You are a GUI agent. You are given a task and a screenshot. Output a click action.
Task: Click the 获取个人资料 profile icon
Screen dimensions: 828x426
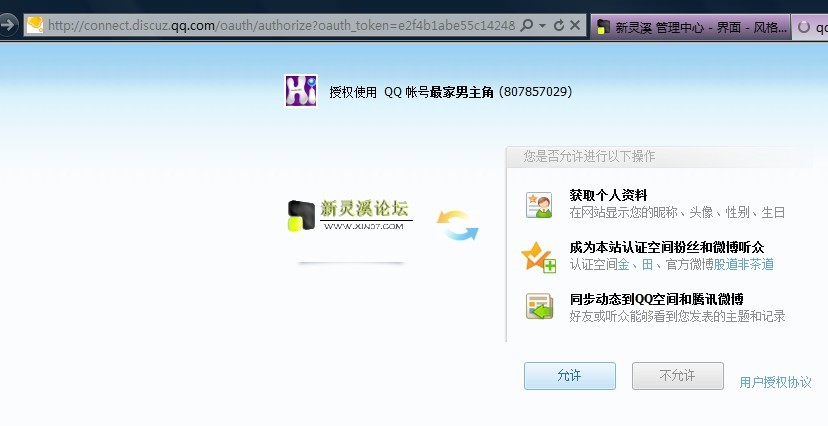coord(539,205)
